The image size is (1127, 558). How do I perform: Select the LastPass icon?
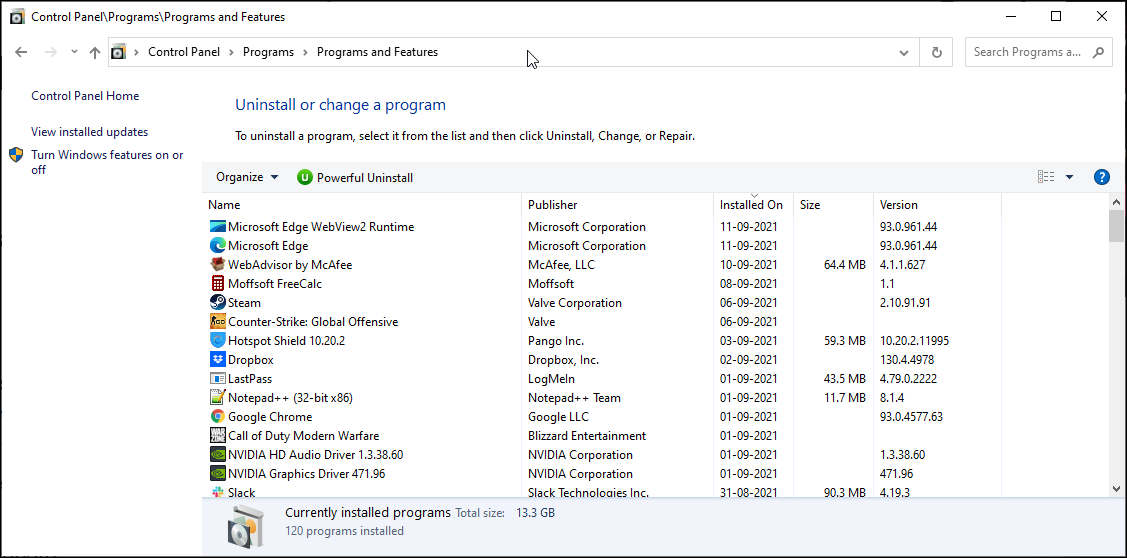(x=217, y=379)
